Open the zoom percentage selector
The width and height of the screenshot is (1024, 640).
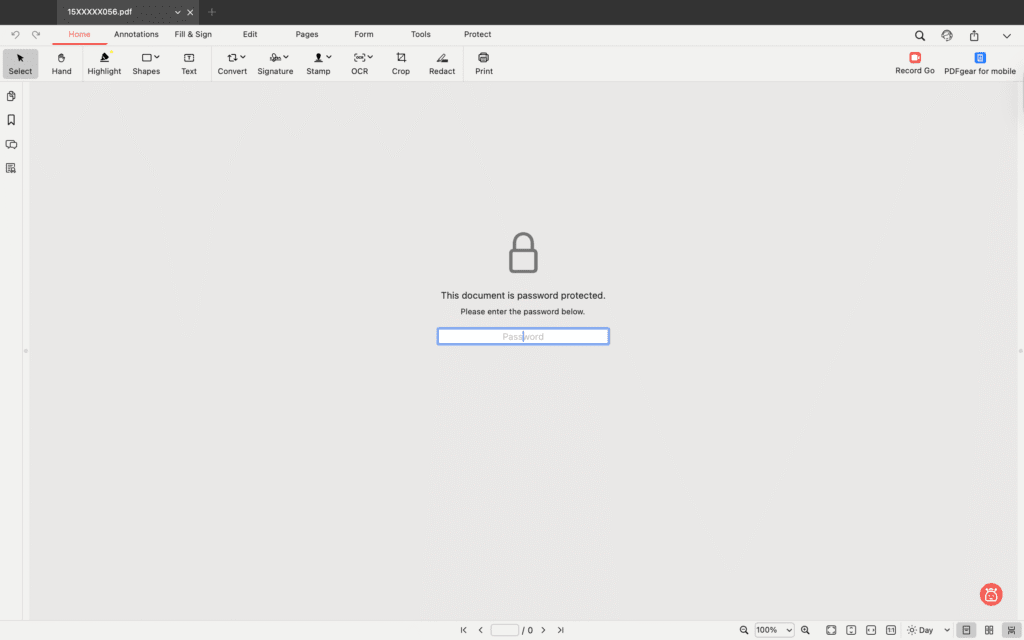(x=773, y=630)
